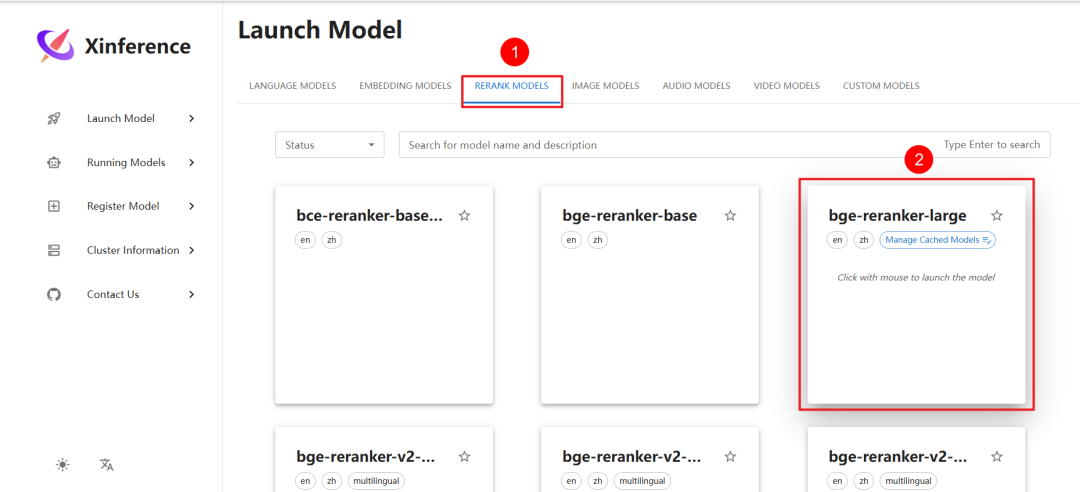Switch to the Embedding Models tab
The width and height of the screenshot is (1080, 492).
(x=405, y=86)
